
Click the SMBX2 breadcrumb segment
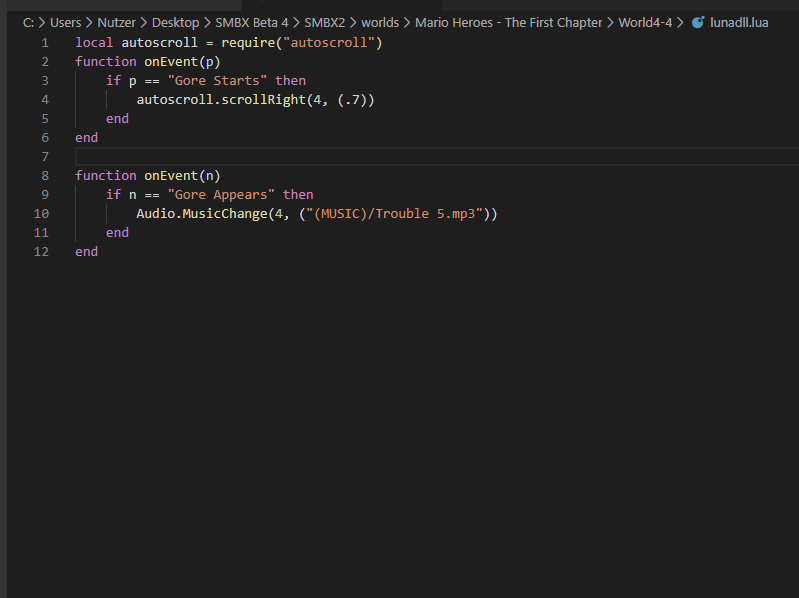coord(325,22)
